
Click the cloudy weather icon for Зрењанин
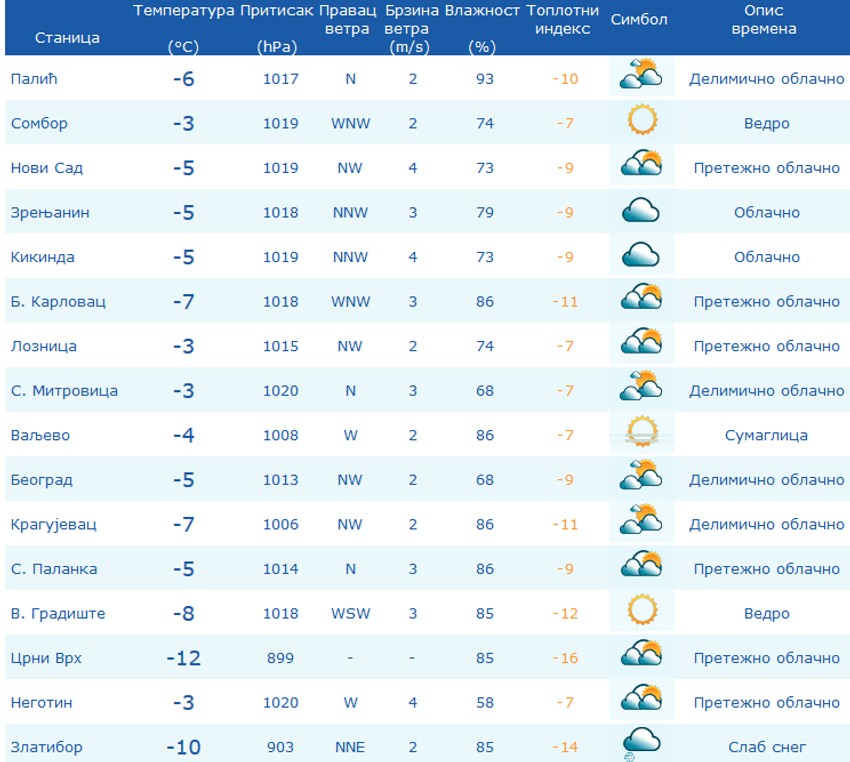[x=640, y=211]
